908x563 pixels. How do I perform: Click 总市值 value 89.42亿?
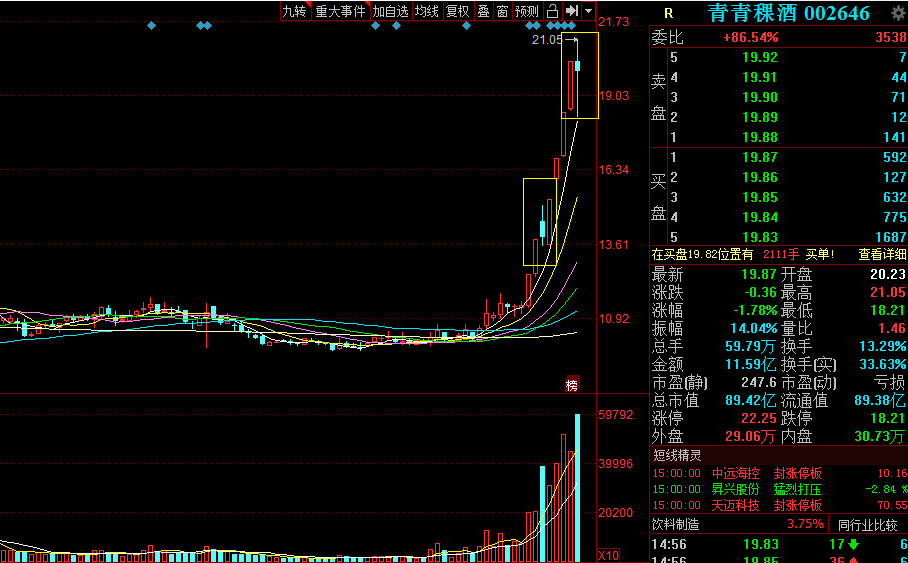click(750, 400)
